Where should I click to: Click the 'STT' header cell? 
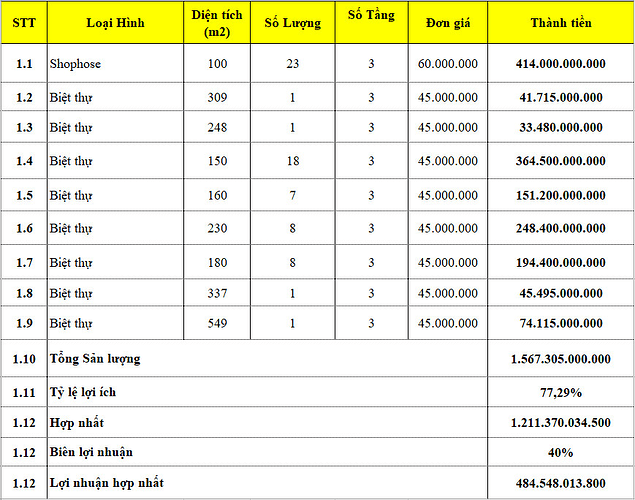point(24,23)
